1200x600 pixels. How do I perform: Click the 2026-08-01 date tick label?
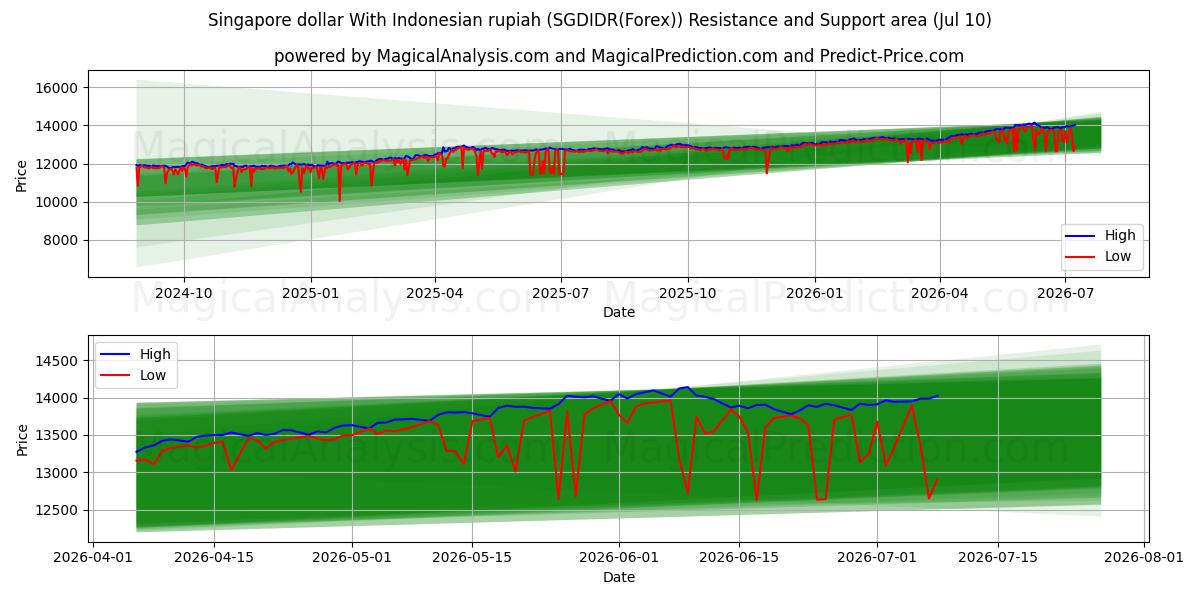(1144, 558)
